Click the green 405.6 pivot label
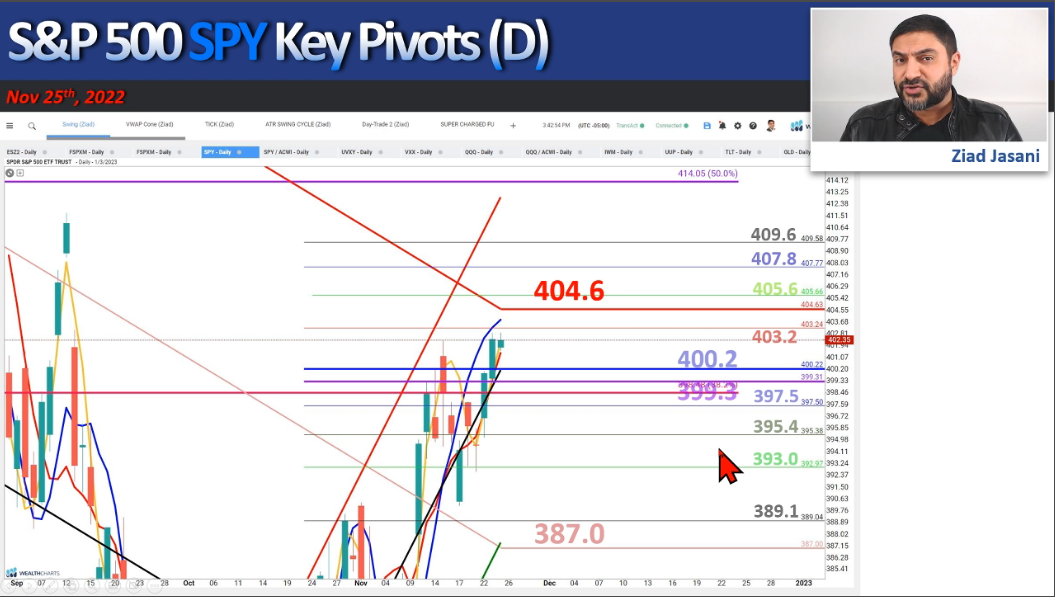 point(775,289)
